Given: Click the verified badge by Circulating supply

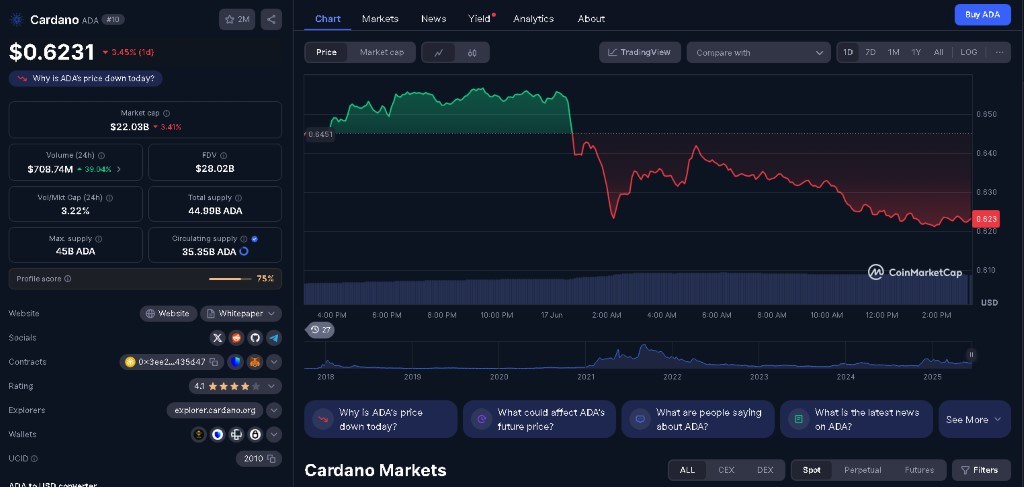Looking at the screenshot, I should 255,239.
